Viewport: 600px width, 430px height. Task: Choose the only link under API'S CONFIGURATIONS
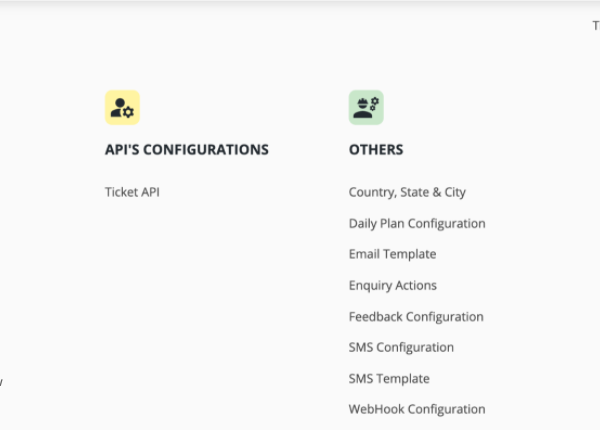tap(132, 192)
